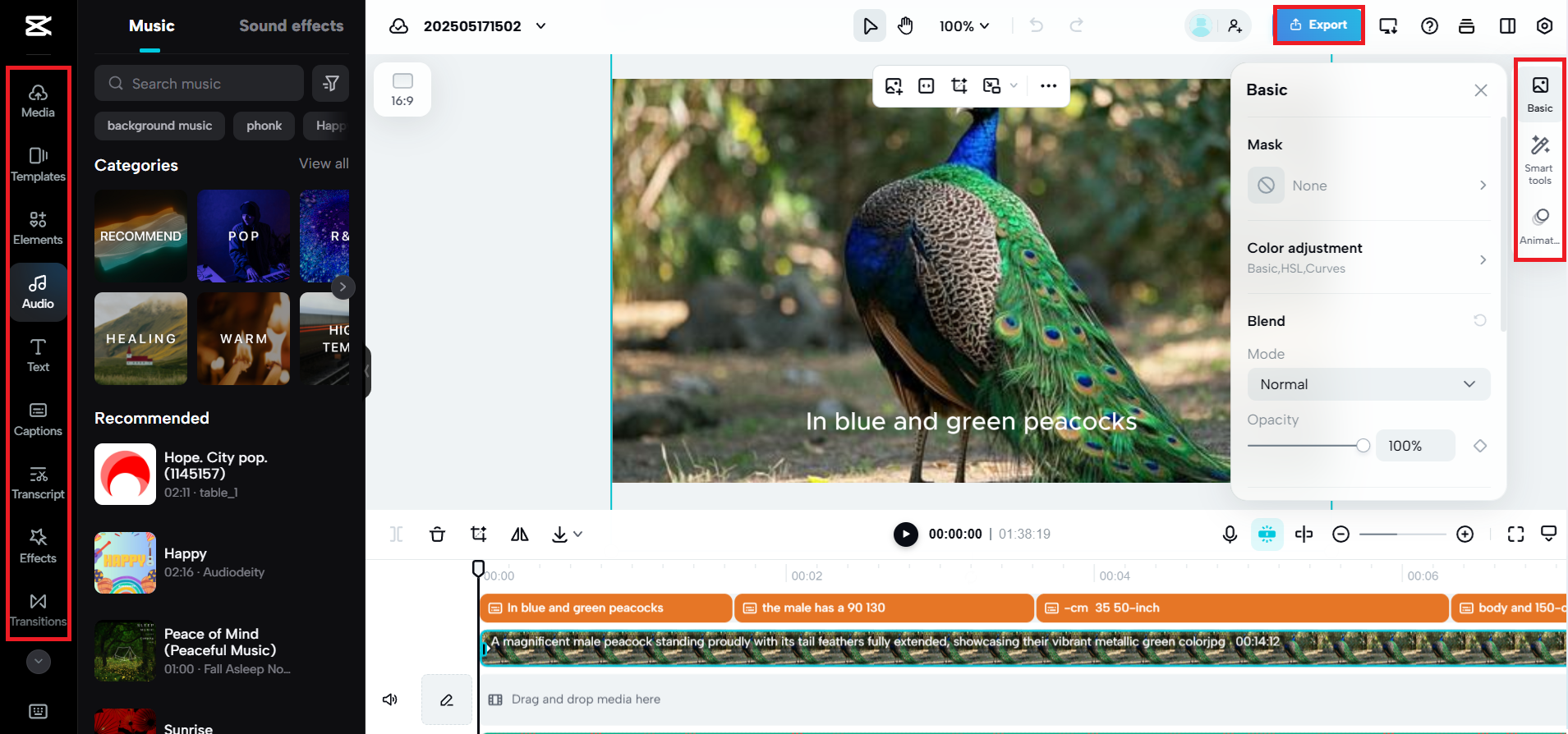Open the Text panel
The width and height of the screenshot is (1568, 734).
click(x=38, y=356)
